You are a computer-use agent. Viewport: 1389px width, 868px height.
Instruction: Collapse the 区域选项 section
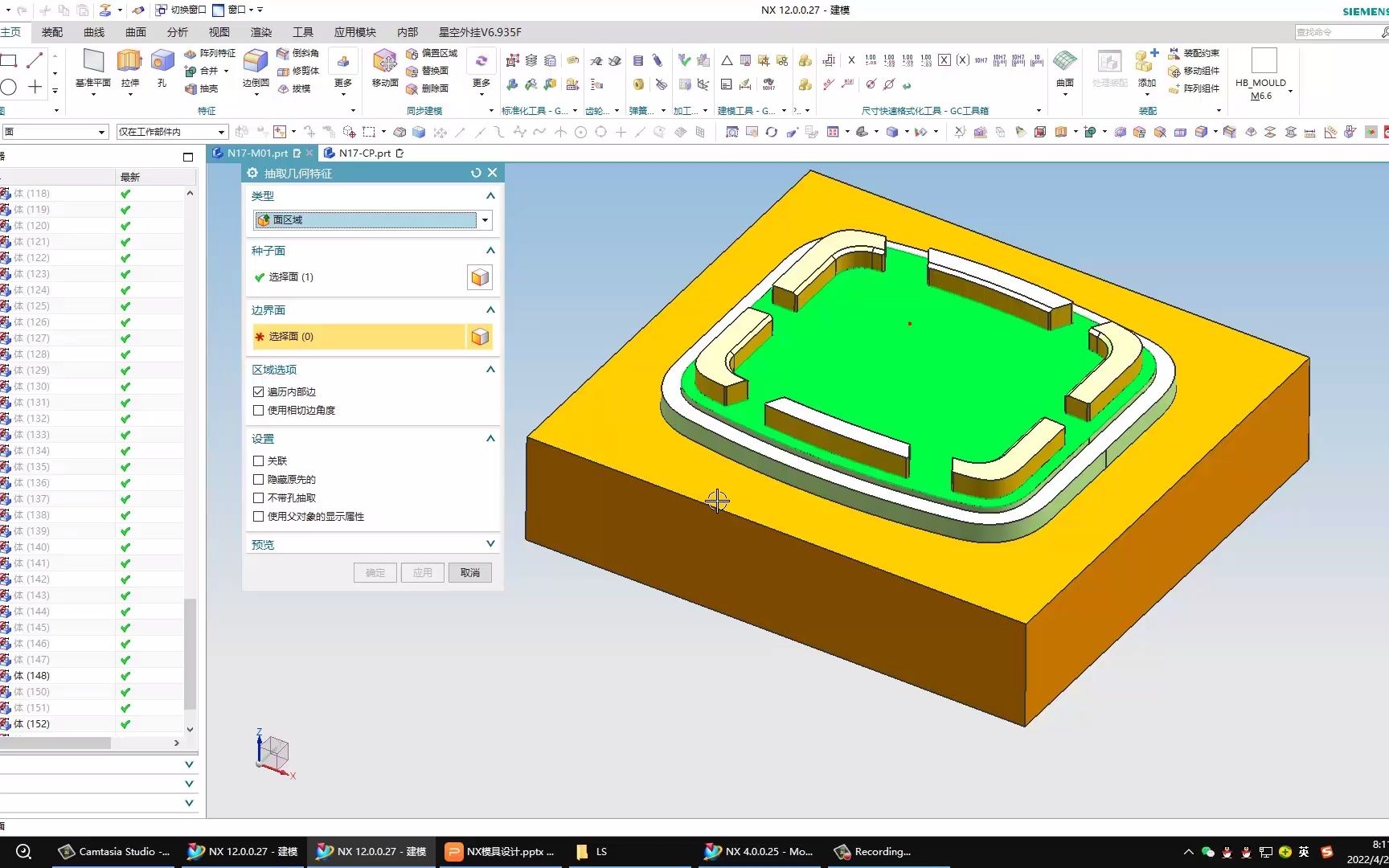(490, 370)
